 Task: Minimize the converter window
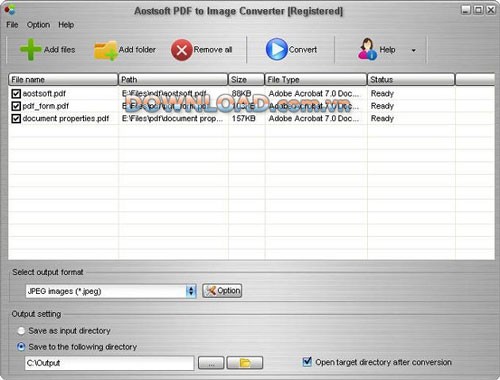click(x=466, y=10)
